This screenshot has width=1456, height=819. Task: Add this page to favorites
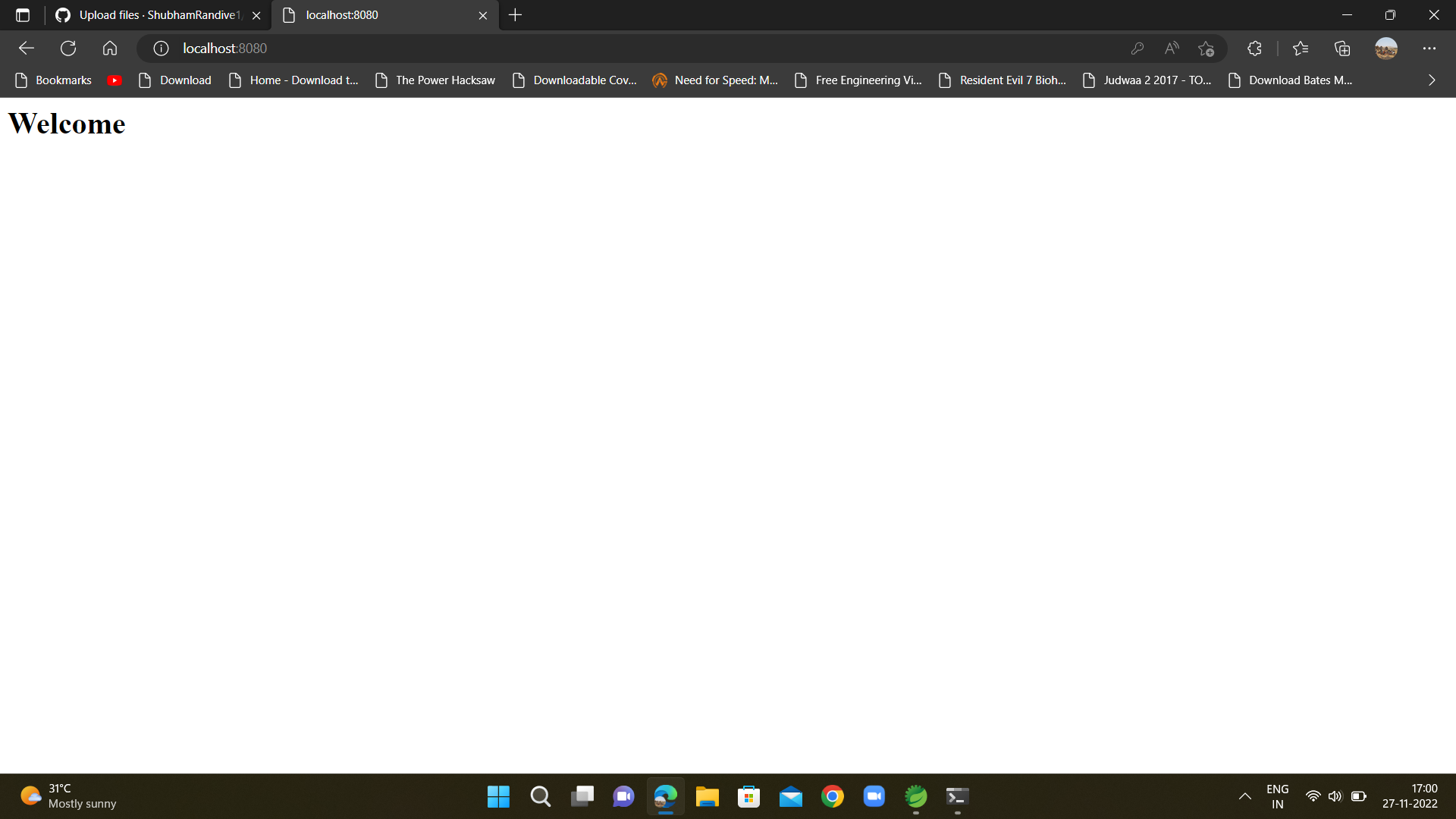[x=1205, y=48]
